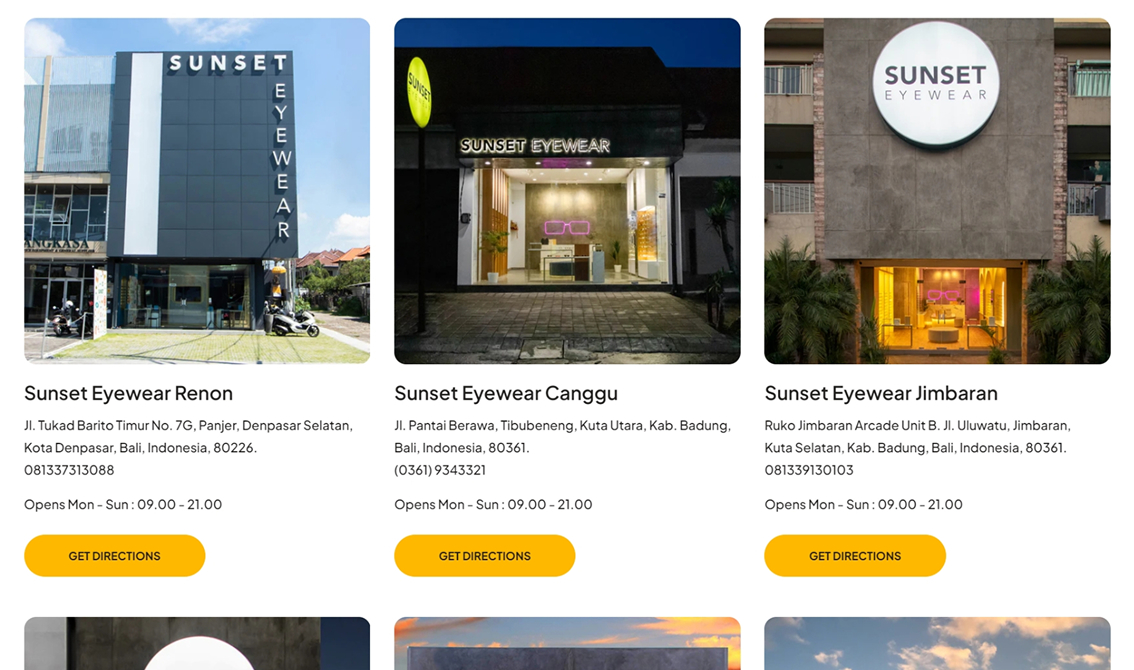Open the Canggu store night photo
The height and width of the screenshot is (670, 1134).
(x=567, y=191)
